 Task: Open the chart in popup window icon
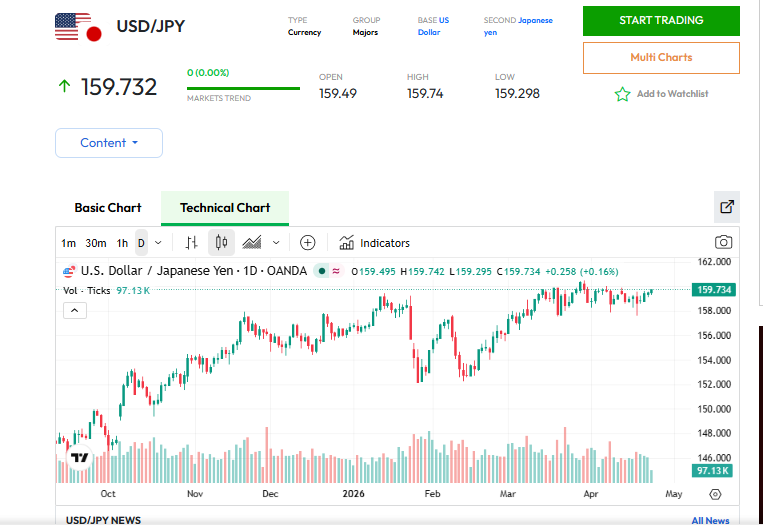pos(727,207)
